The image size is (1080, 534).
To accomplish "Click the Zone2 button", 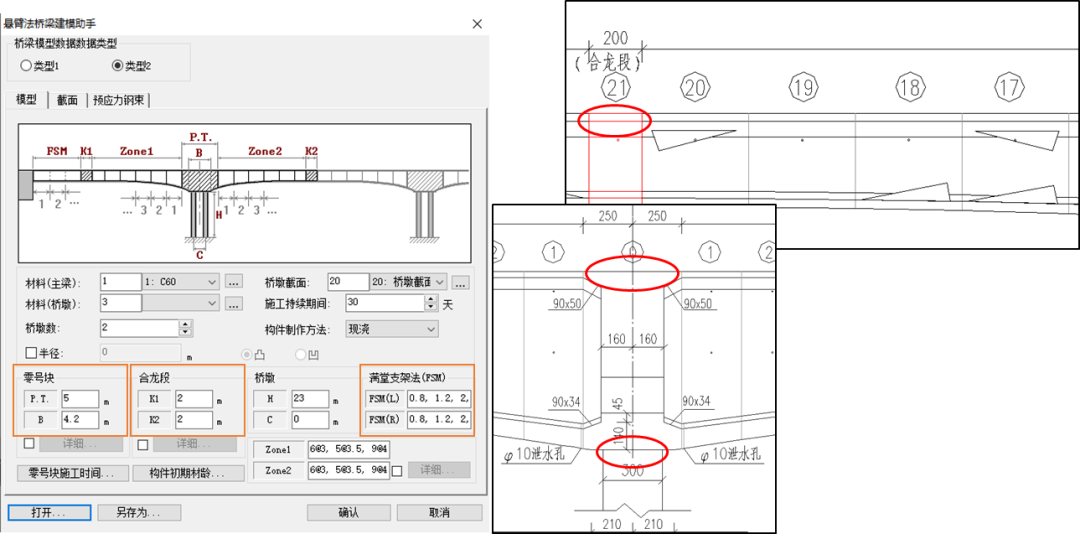I will click(278, 471).
